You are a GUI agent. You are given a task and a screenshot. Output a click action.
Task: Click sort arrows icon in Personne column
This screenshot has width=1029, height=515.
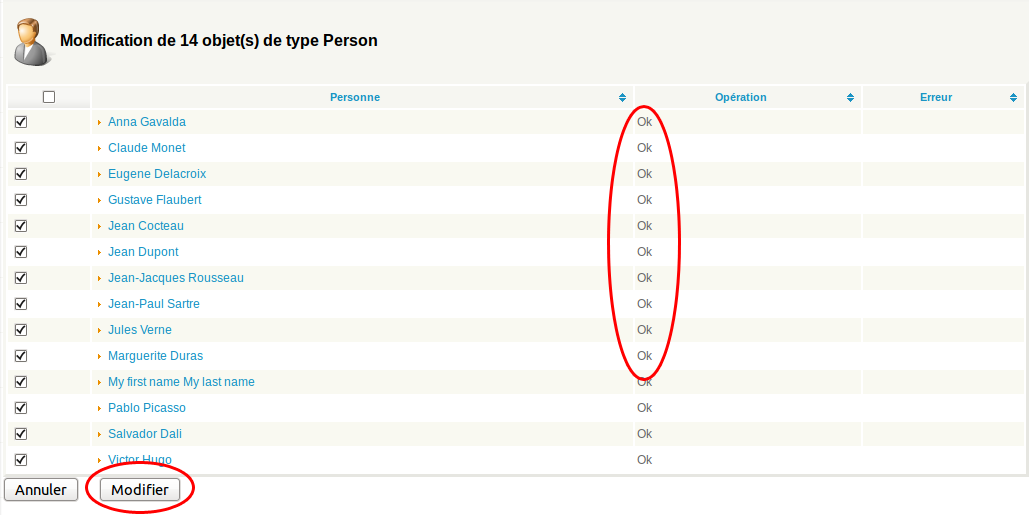[x=623, y=98]
